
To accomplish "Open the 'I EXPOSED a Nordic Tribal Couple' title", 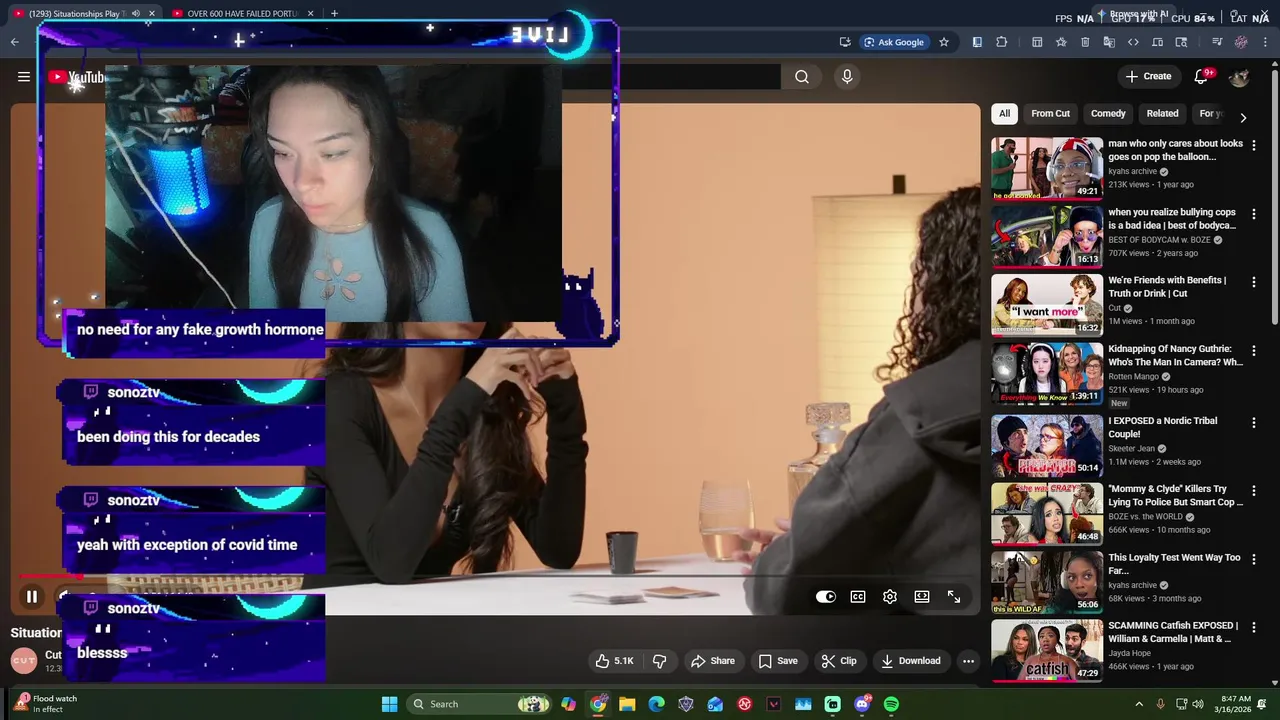I will point(1163,427).
